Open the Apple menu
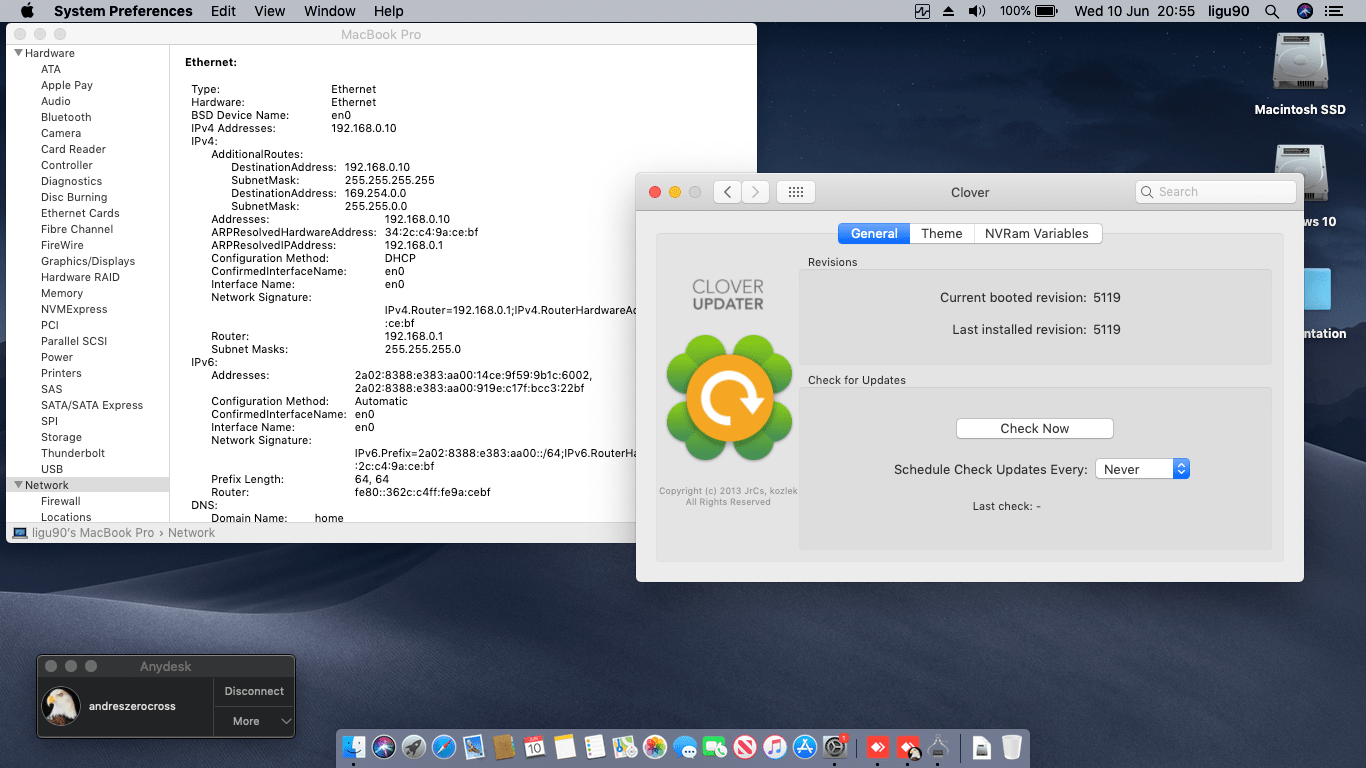The height and width of the screenshot is (768, 1366). (26, 11)
